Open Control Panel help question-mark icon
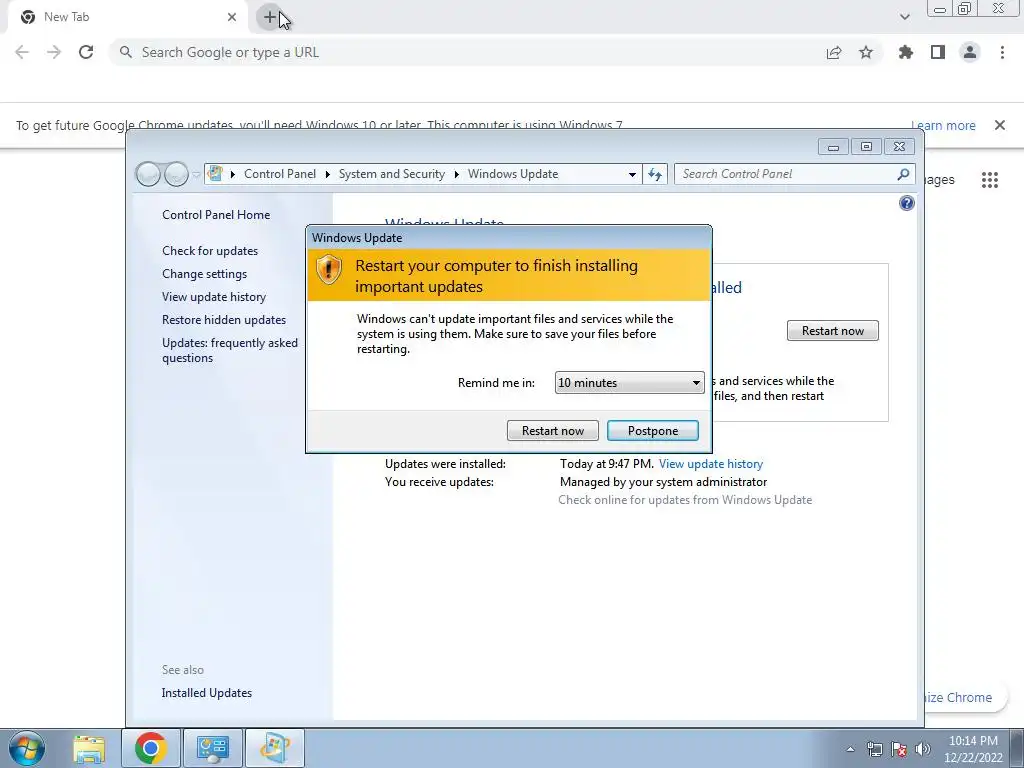1024x768 pixels. 906,203
